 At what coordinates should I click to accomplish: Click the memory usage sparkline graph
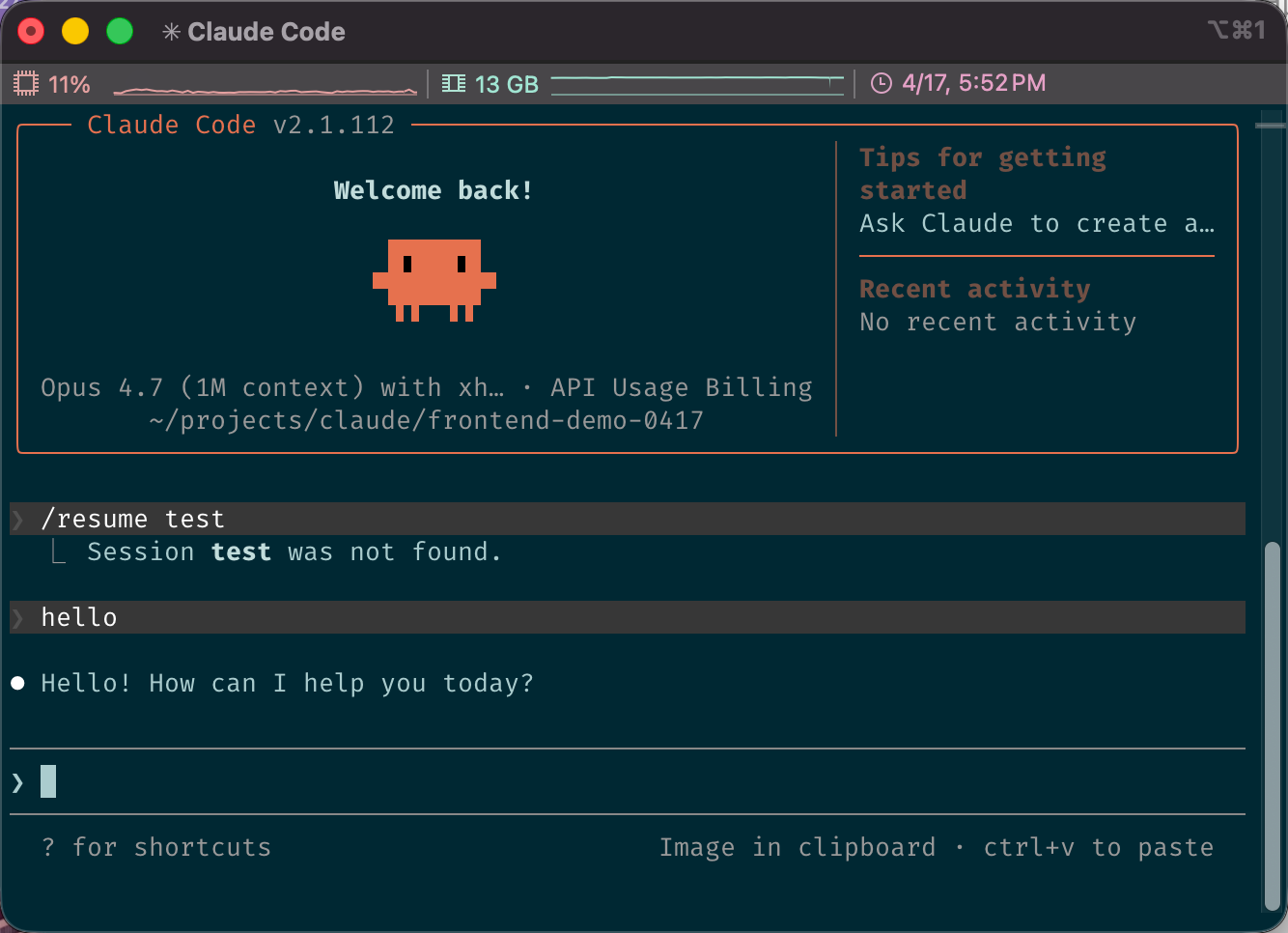click(697, 84)
